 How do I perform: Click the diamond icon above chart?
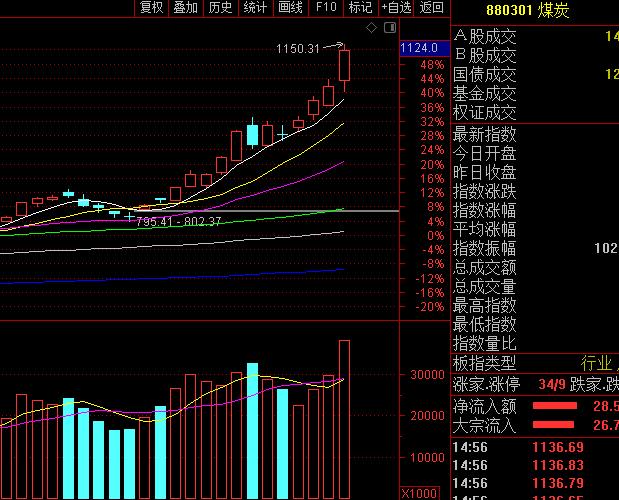coord(371,28)
